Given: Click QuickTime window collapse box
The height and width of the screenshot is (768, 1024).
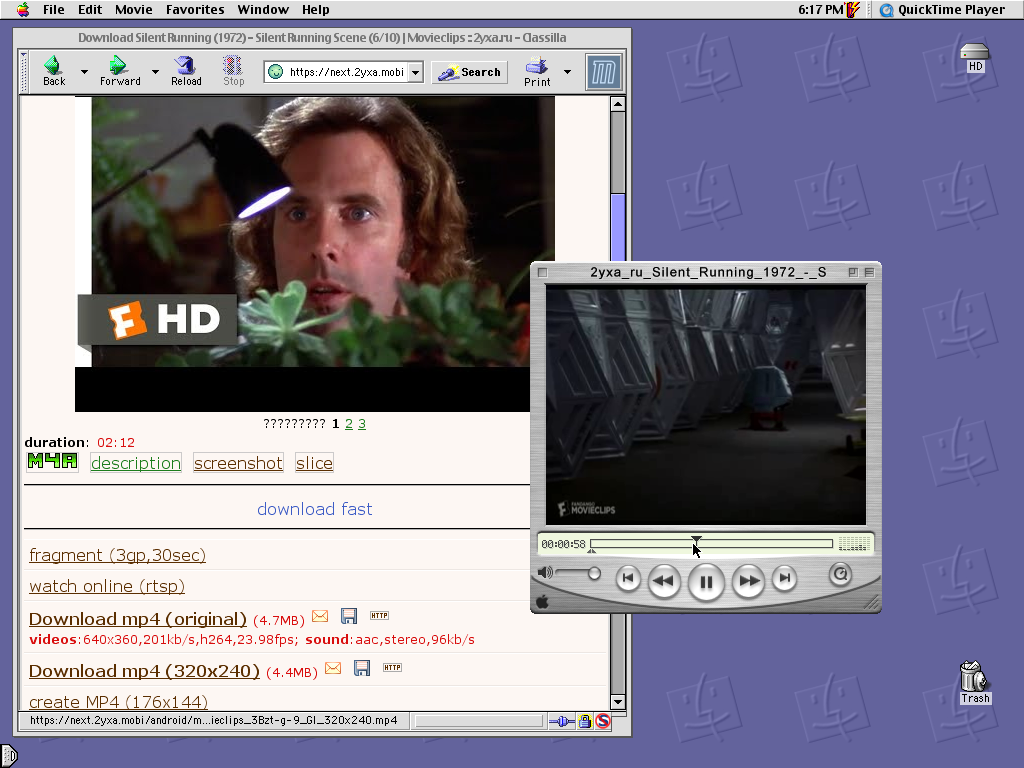Looking at the screenshot, I should pos(869,272).
